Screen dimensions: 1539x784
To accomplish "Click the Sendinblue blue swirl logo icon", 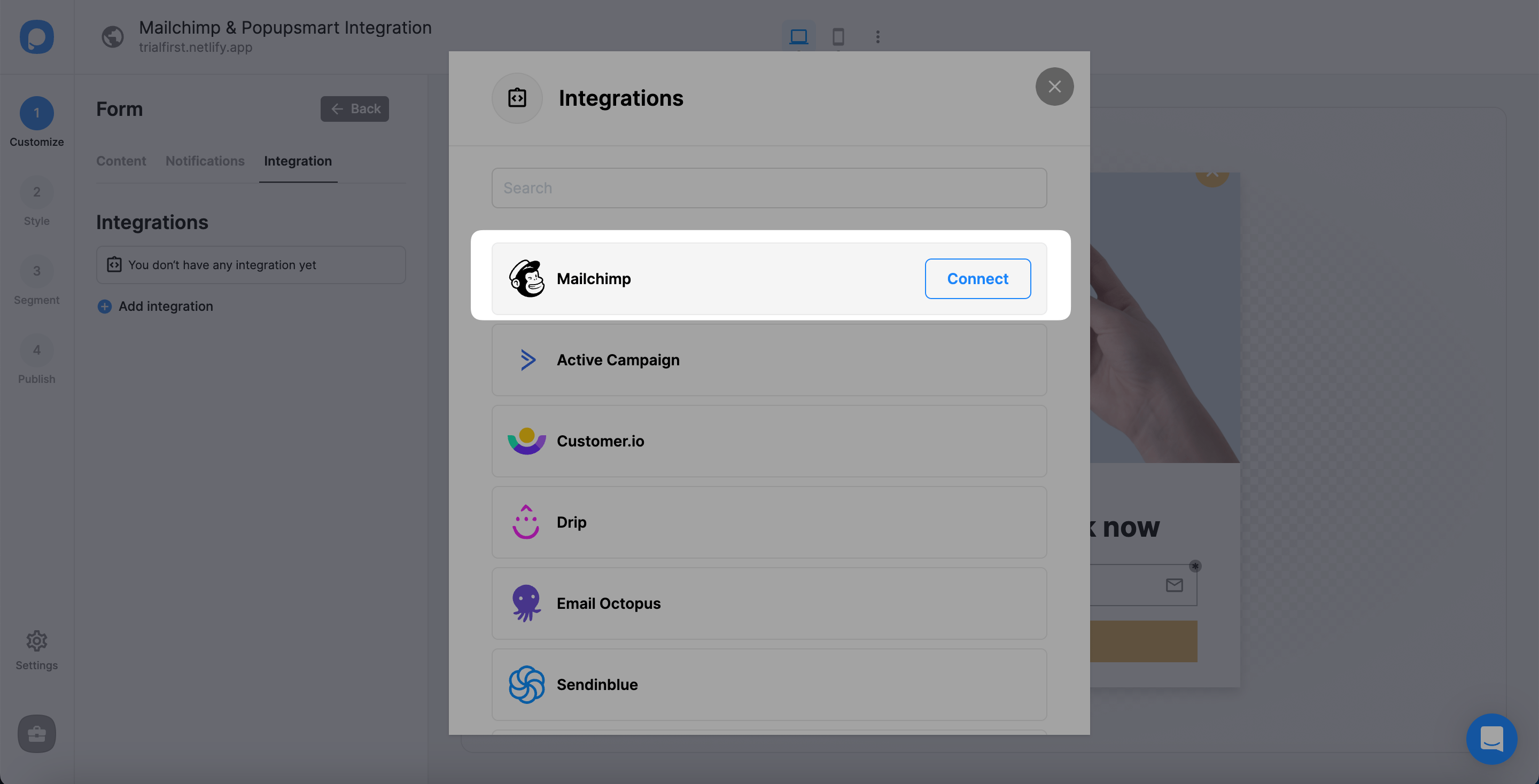I will (x=526, y=684).
